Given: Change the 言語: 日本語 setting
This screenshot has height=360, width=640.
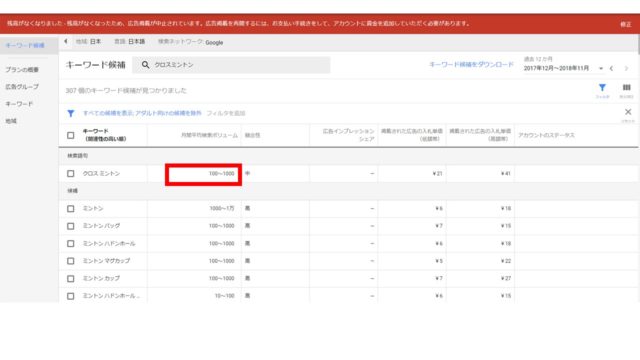Looking at the screenshot, I should (129, 42).
